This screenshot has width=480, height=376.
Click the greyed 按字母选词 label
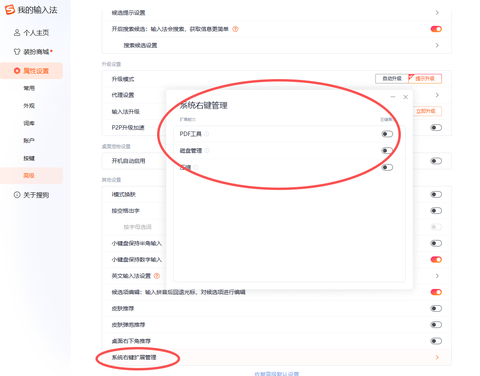coord(137,227)
